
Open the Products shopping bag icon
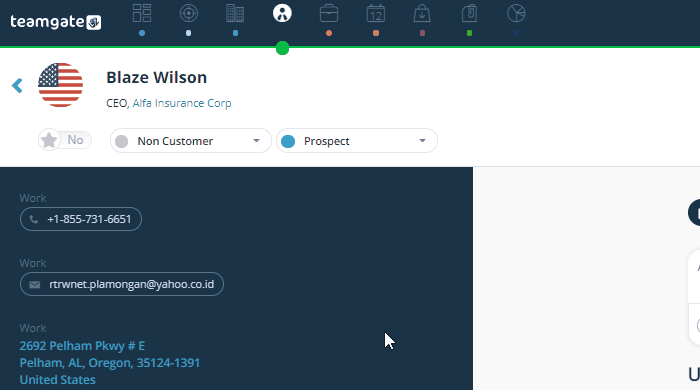coord(422,13)
